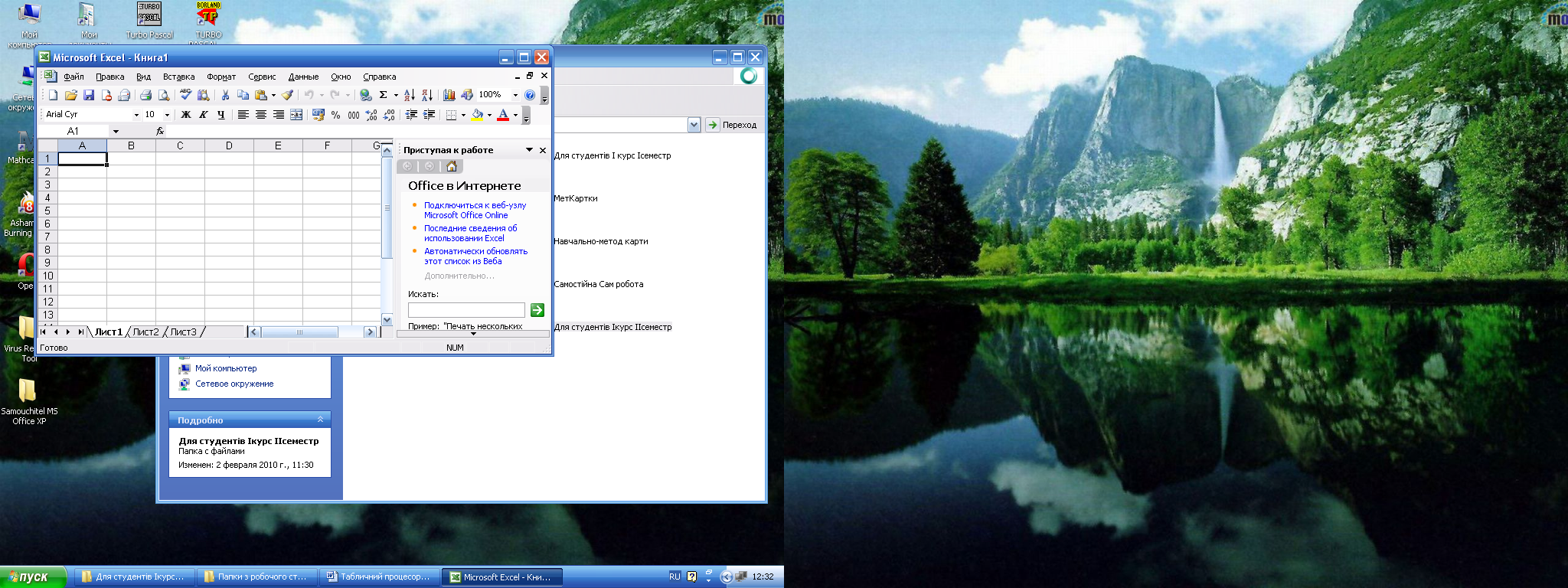The width and height of the screenshot is (1568, 588).
Task: Open the Arial Cyr font dropdown
Action: (136, 115)
